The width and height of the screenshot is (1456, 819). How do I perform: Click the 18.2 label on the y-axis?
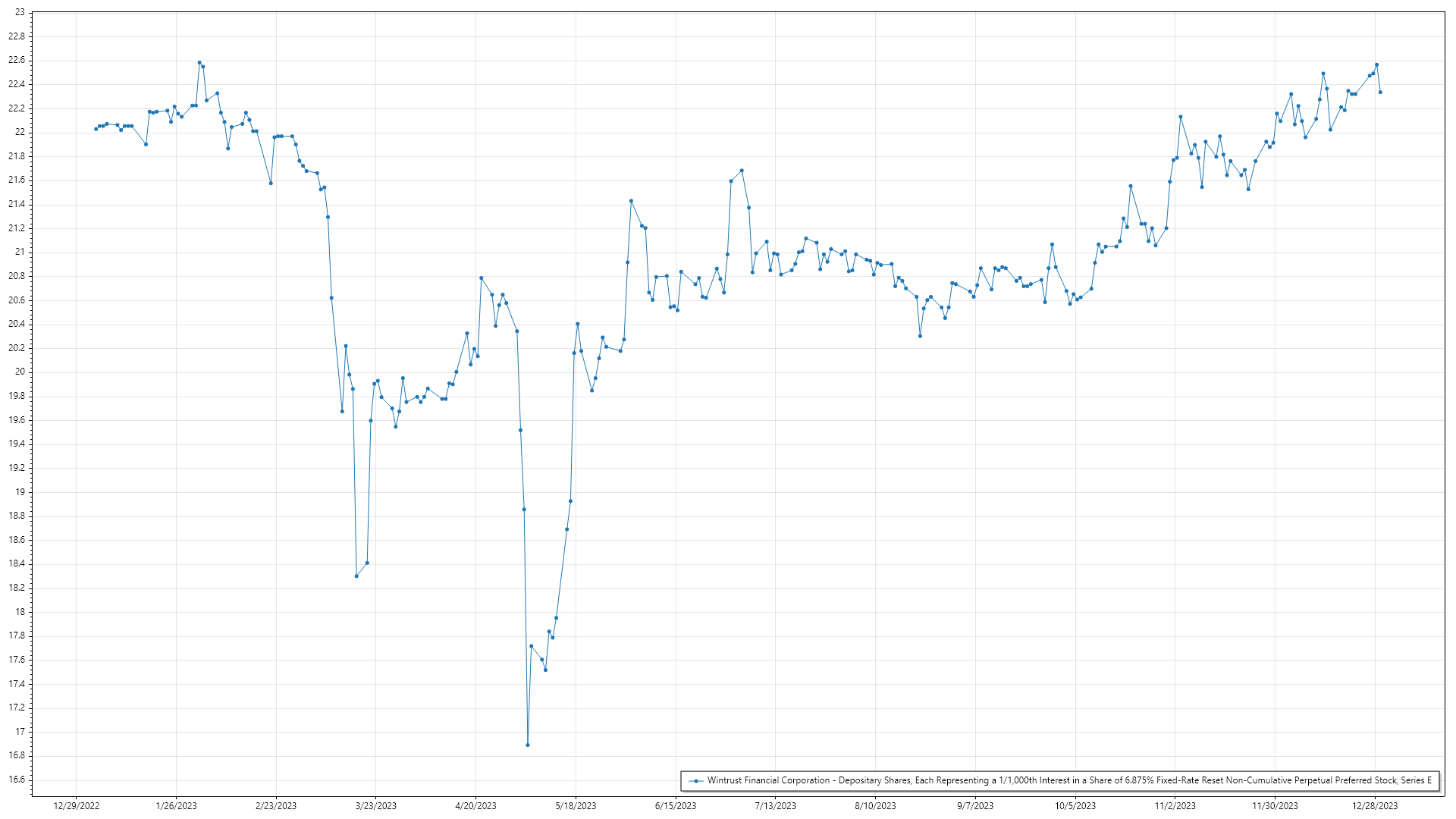click(16, 588)
